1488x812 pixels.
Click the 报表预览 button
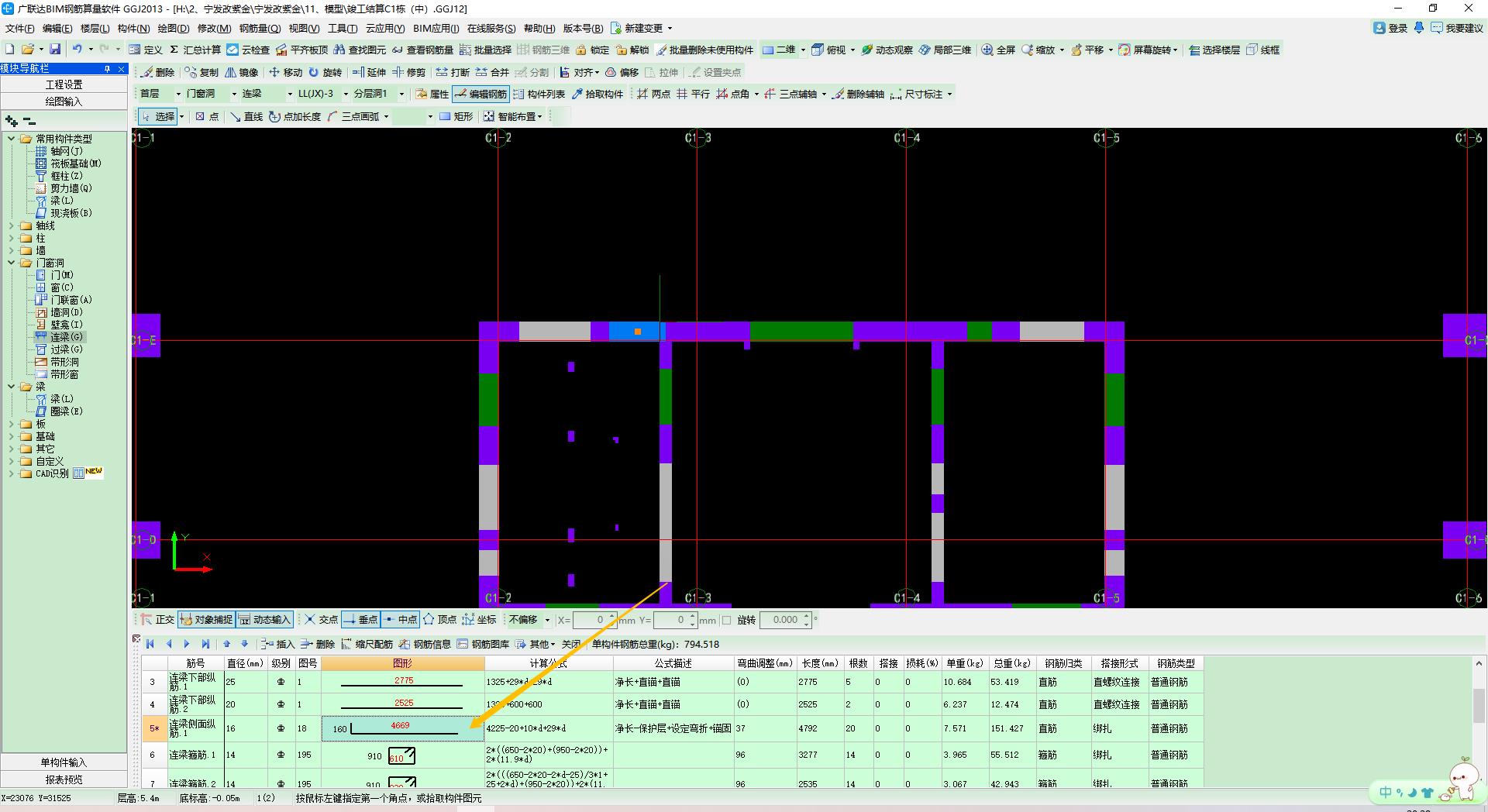tap(64, 779)
